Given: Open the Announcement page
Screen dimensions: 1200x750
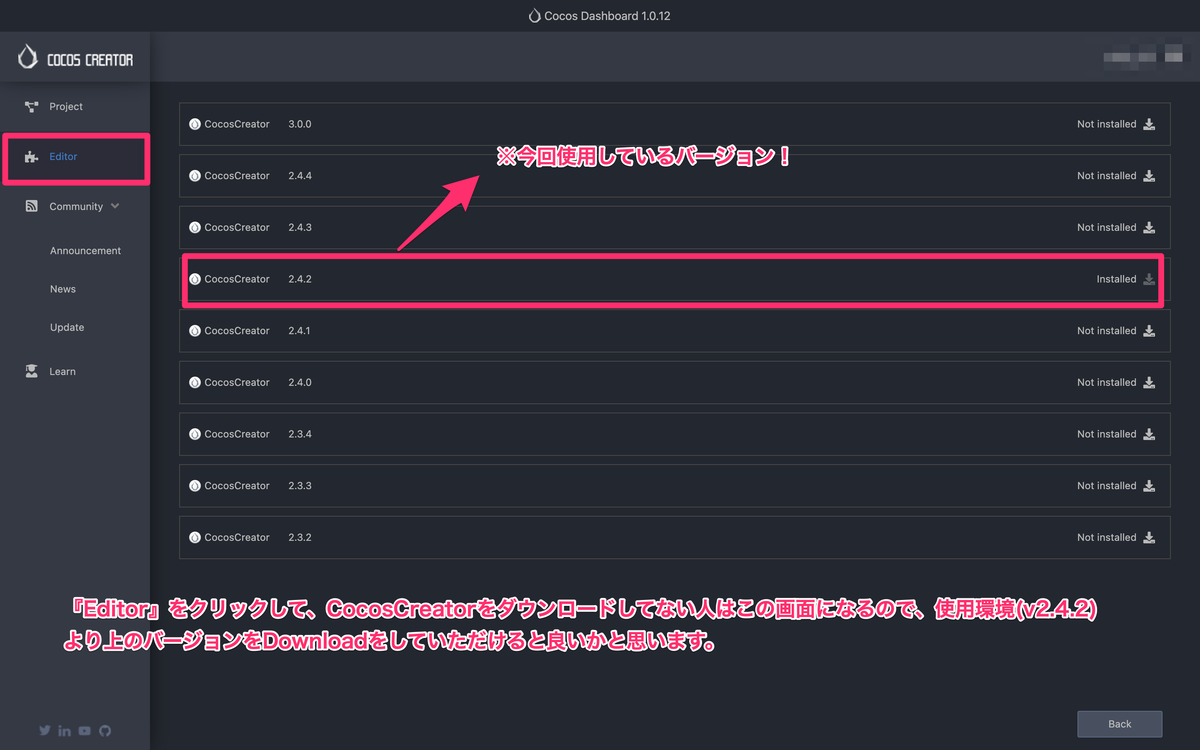Looking at the screenshot, I should pyautogui.click(x=85, y=250).
